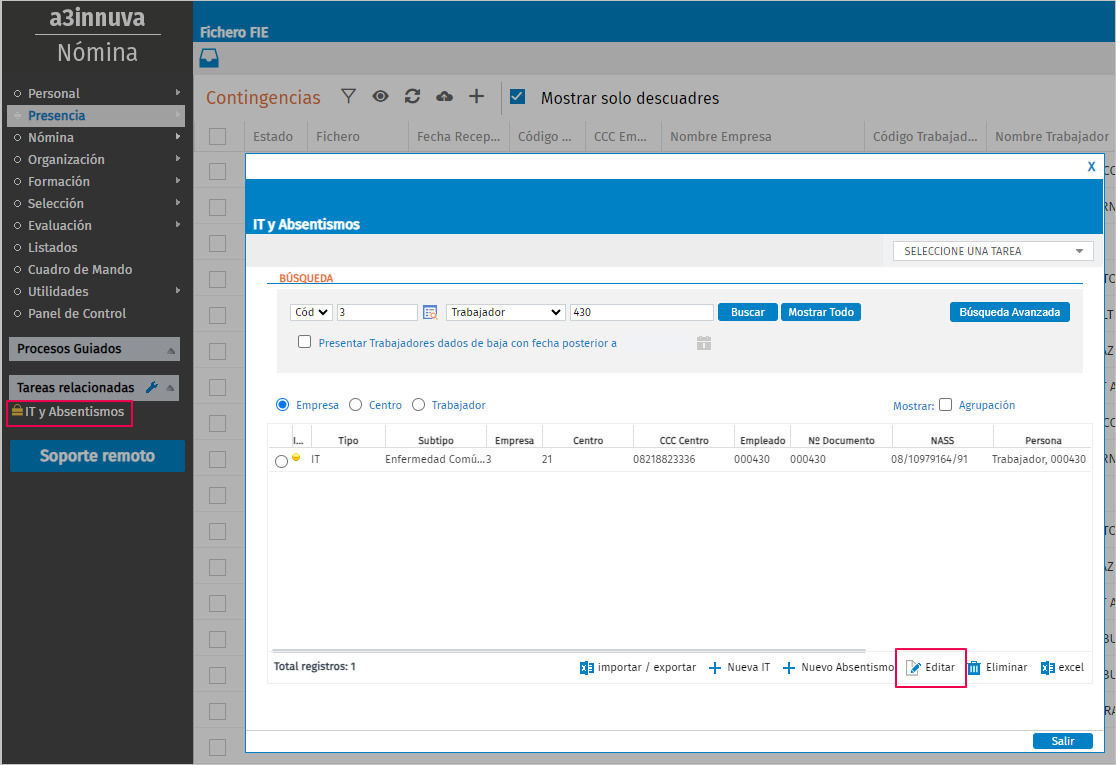Open the filter funnel in Contingencias toolbar
Viewport: 1116px width, 765px height.
(348, 96)
